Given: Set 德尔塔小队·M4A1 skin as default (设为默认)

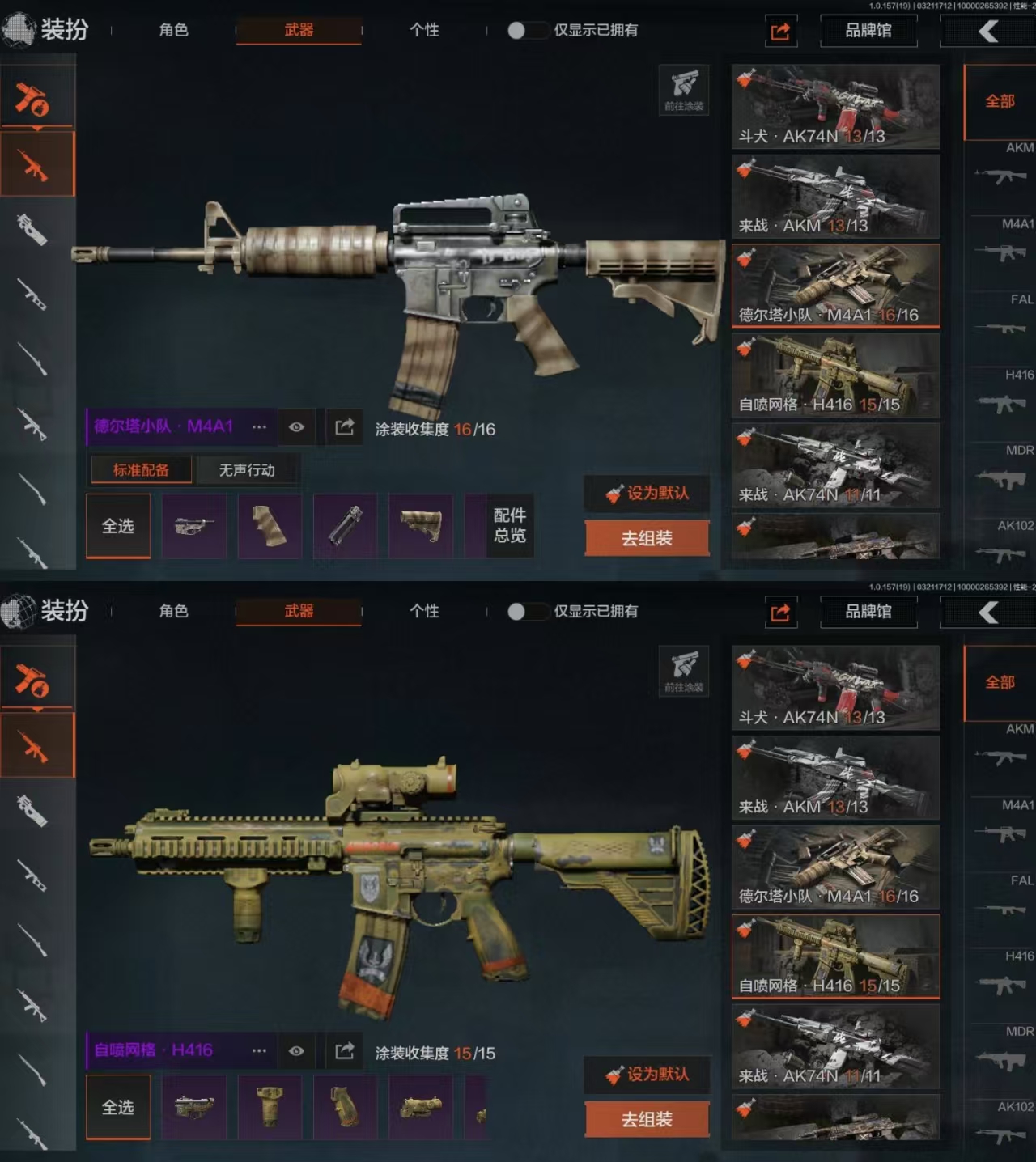Looking at the screenshot, I should tap(647, 493).
